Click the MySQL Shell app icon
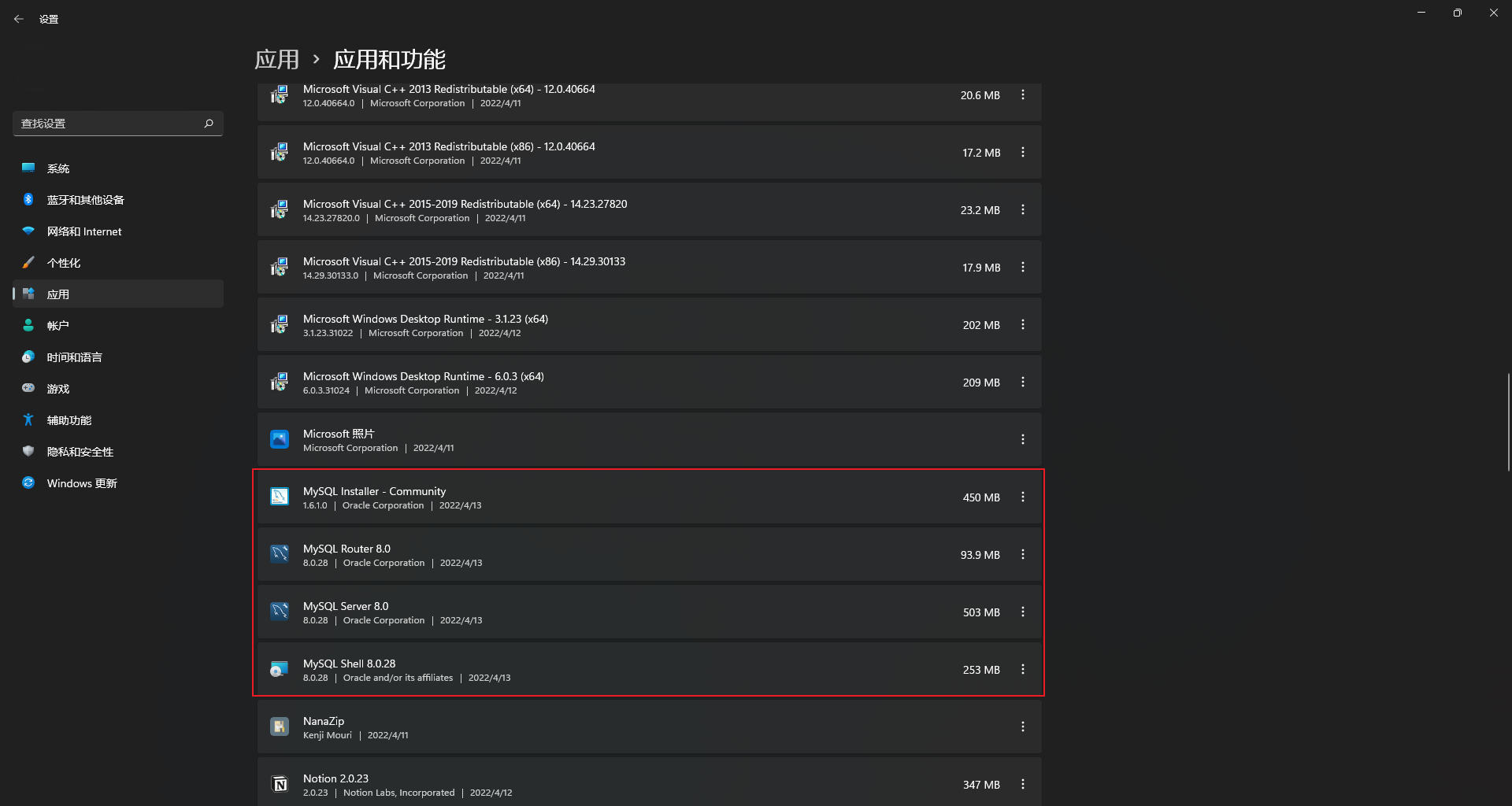1512x806 pixels. [x=280, y=669]
